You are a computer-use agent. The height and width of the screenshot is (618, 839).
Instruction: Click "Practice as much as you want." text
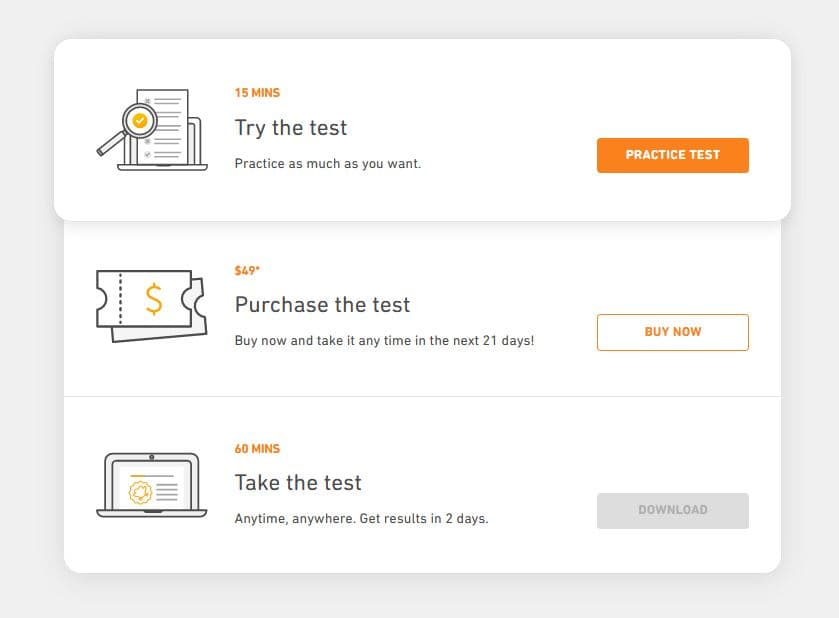[x=328, y=164]
